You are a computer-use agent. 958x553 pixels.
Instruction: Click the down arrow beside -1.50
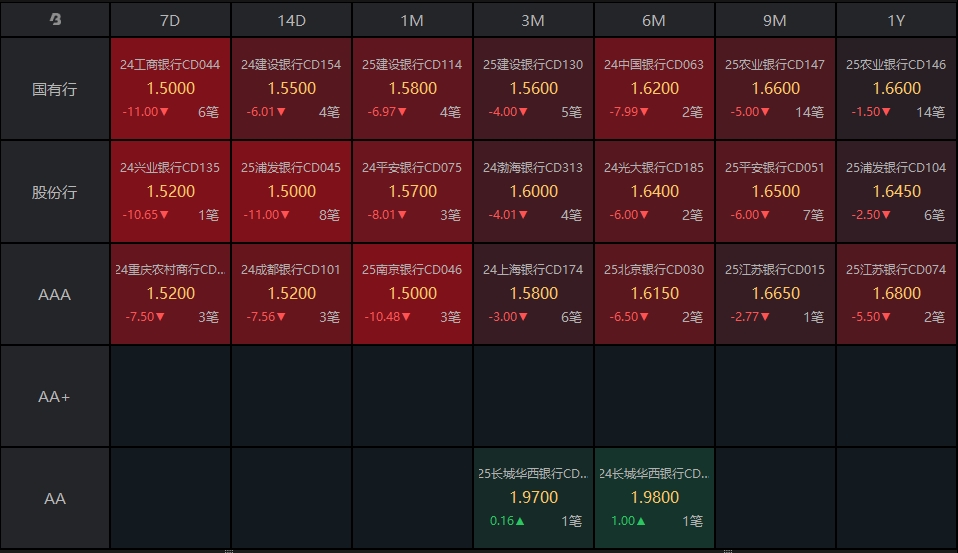(x=887, y=112)
